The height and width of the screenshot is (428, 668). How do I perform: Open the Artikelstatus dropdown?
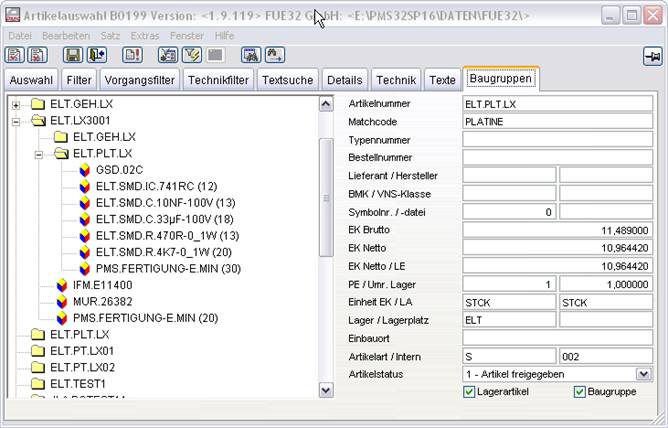643,374
